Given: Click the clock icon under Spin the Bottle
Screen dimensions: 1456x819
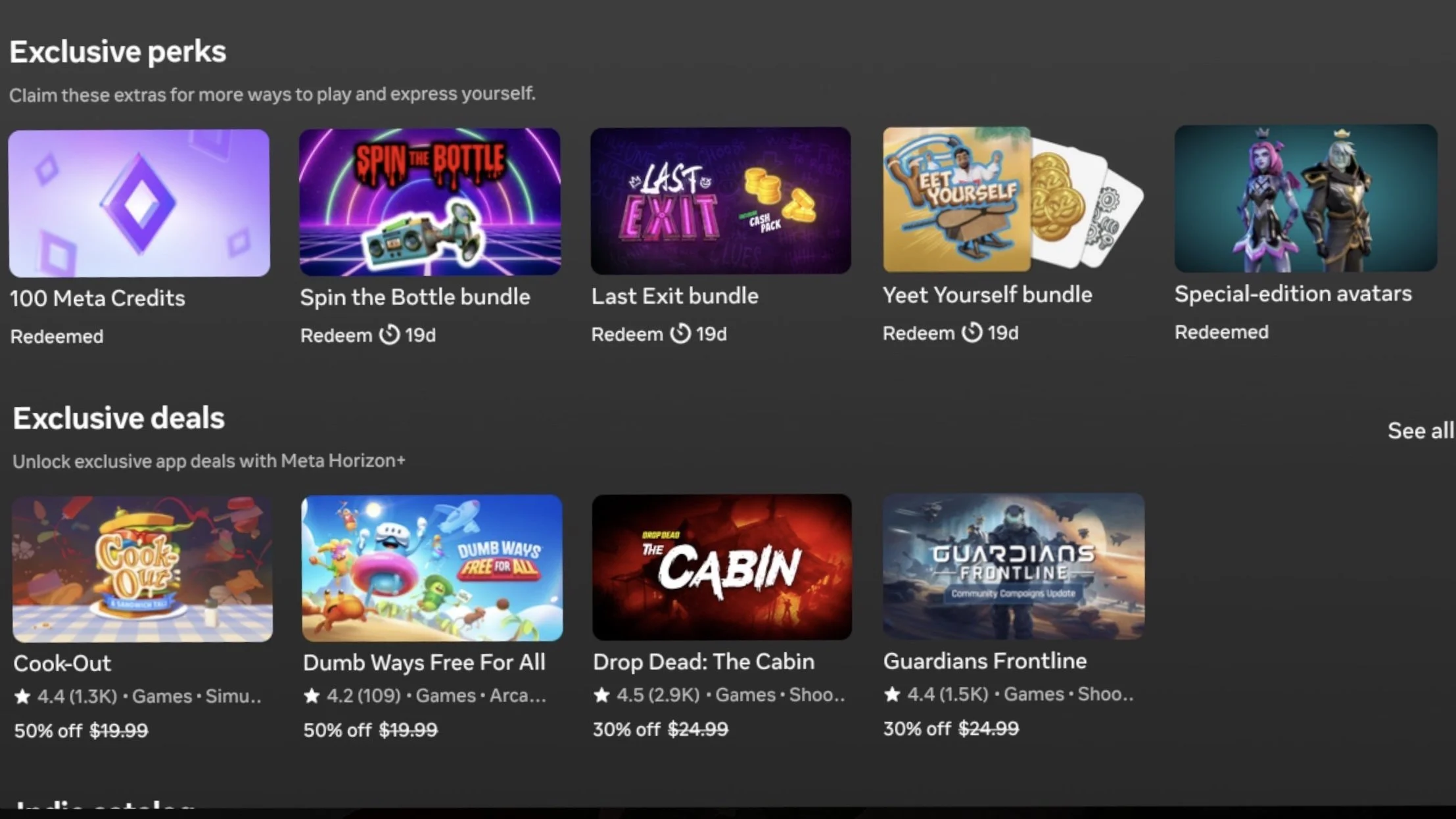Looking at the screenshot, I should click(389, 335).
